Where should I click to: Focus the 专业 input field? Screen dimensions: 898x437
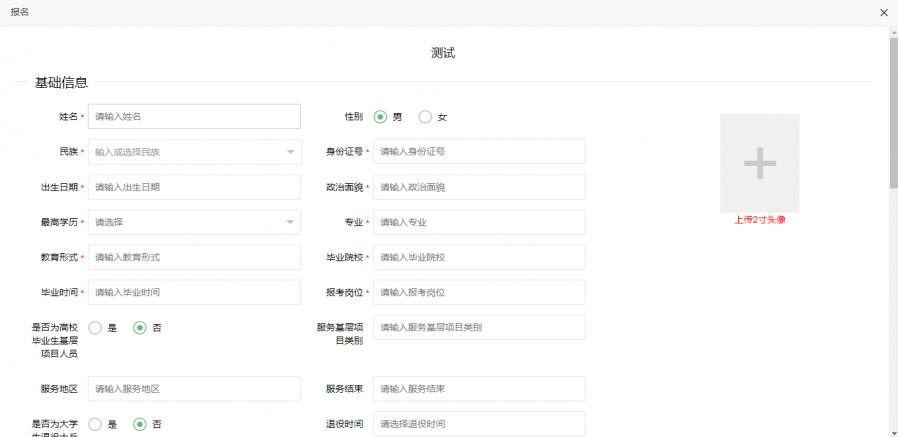coord(479,222)
